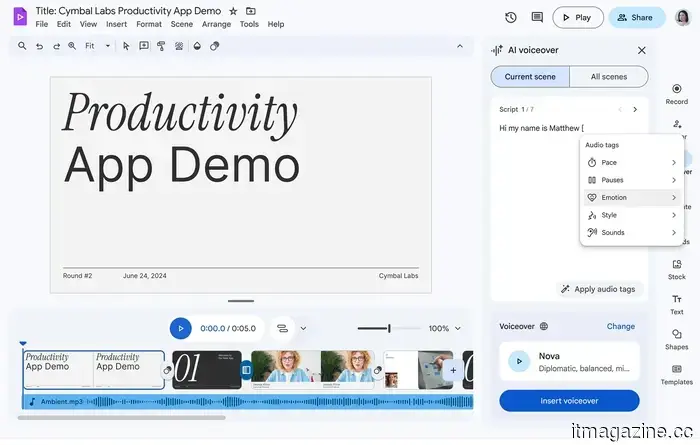Click transition icon after first scene

point(167,370)
